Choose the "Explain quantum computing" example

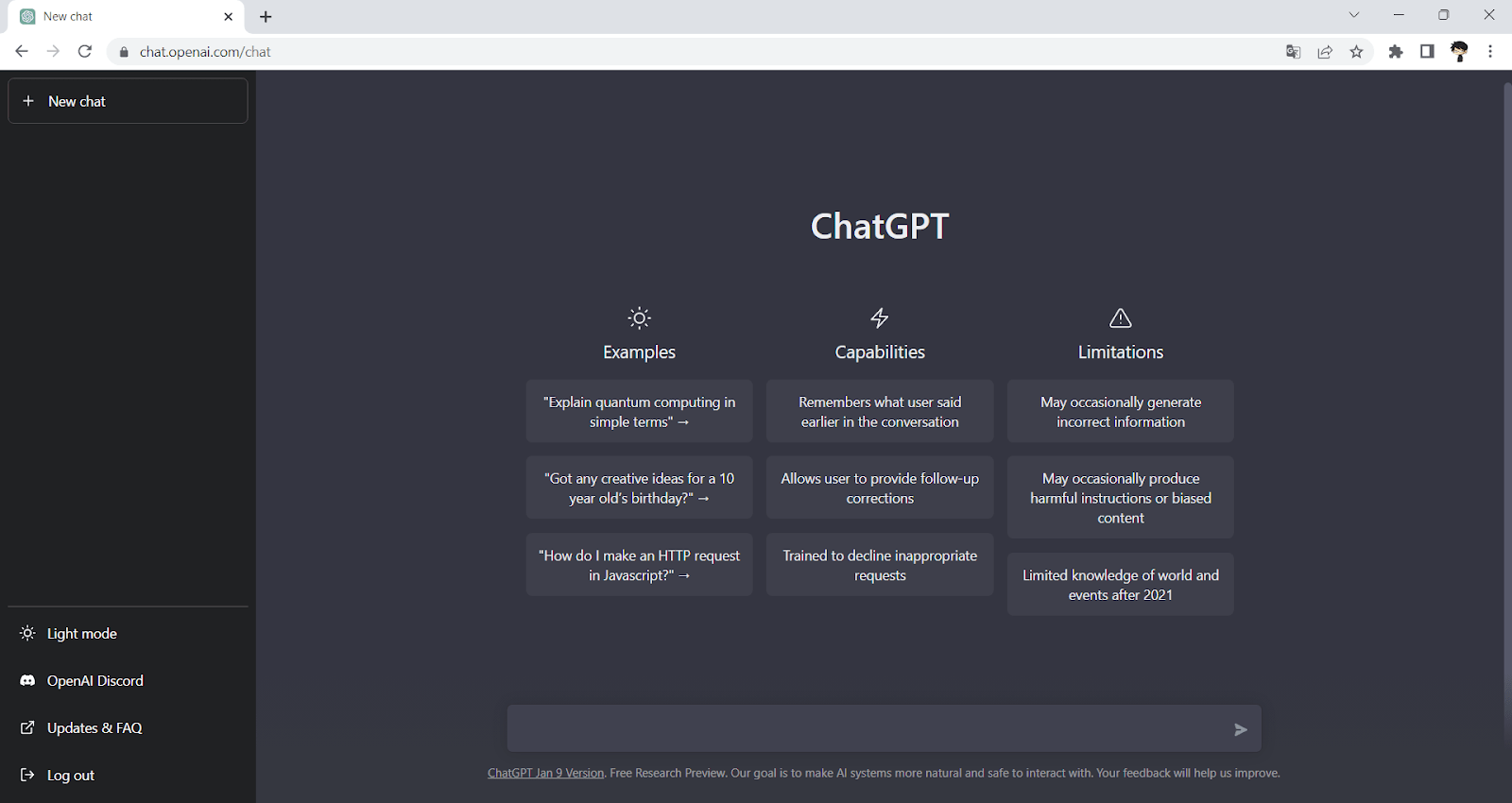point(640,411)
